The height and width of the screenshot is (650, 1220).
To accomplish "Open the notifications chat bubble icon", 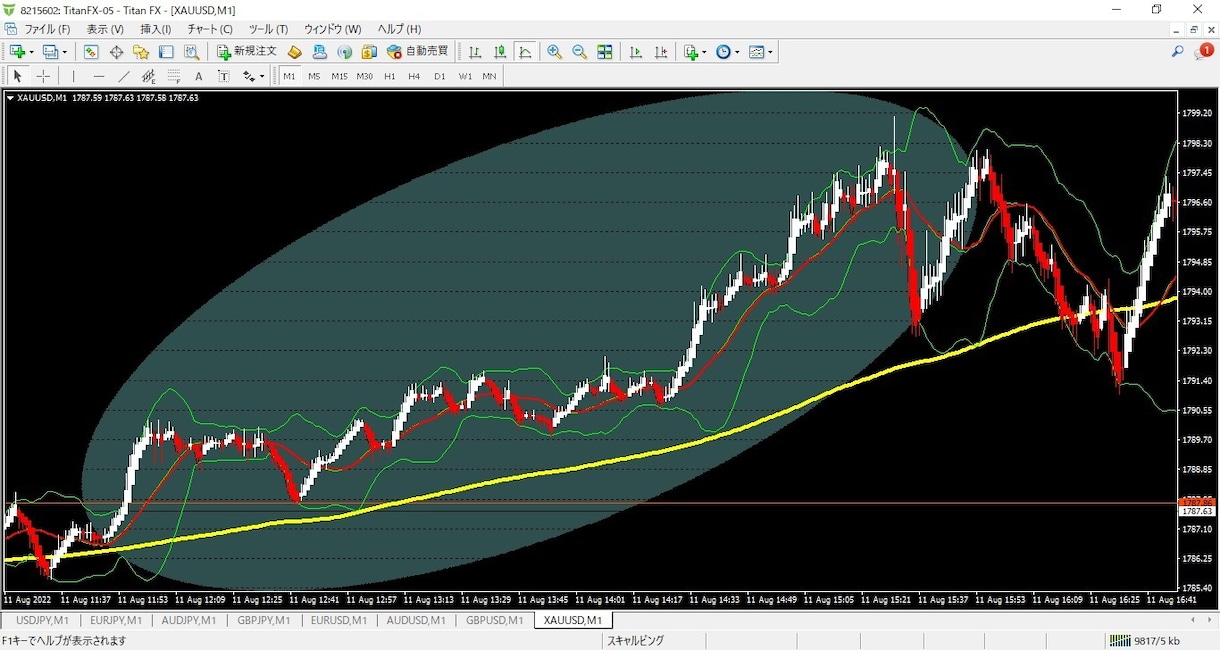I will pyautogui.click(x=1203, y=52).
